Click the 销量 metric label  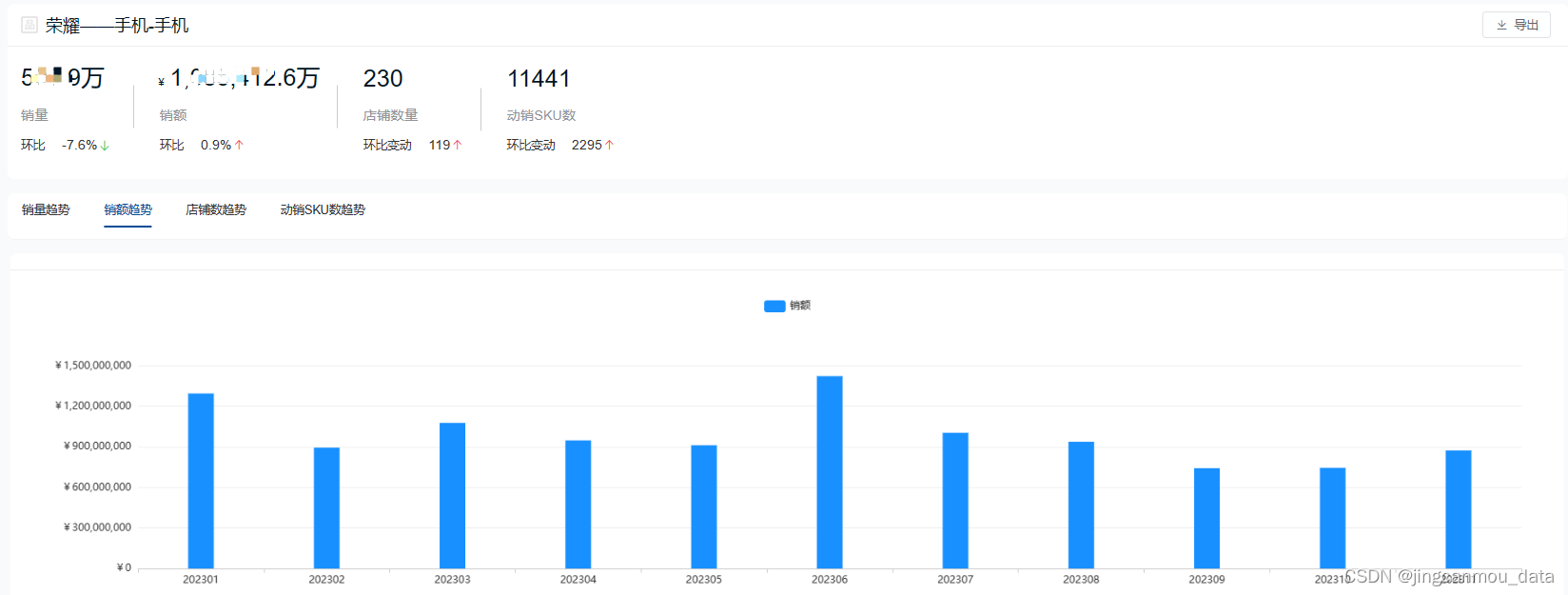coord(35,115)
